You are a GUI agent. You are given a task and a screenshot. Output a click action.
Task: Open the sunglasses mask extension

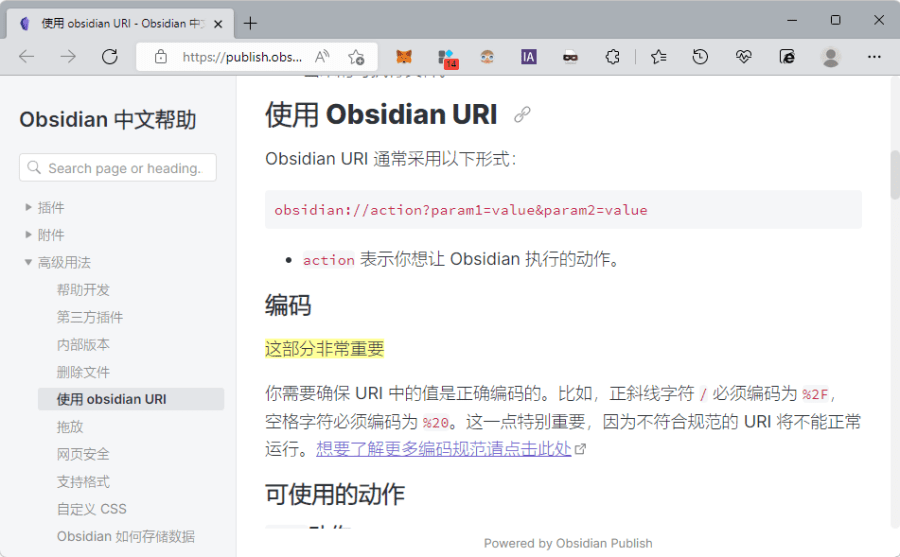pyautogui.click(x=571, y=56)
